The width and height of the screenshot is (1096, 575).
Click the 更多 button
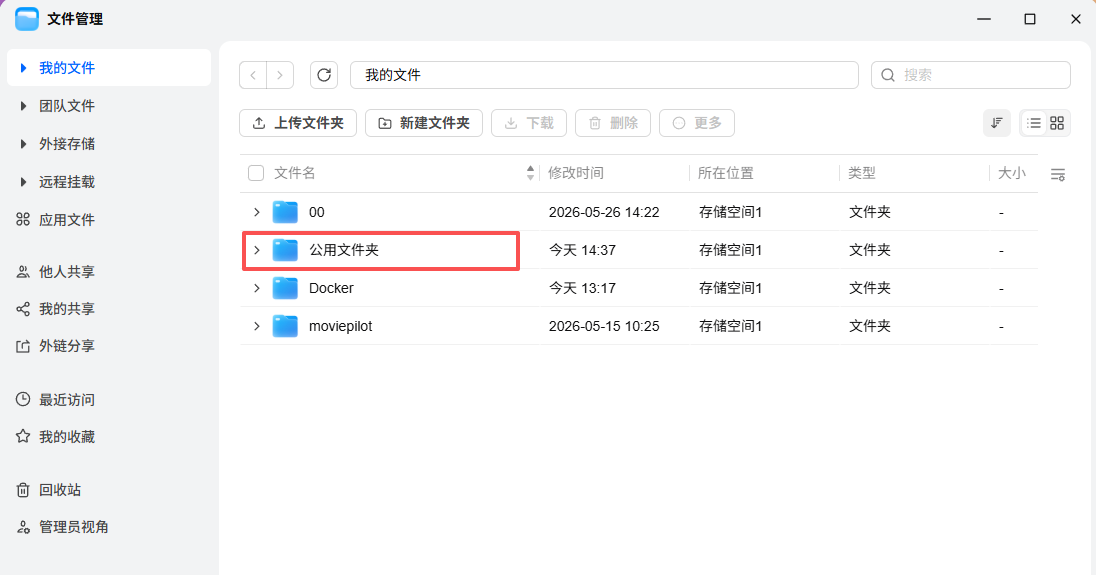click(x=697, y=123)
